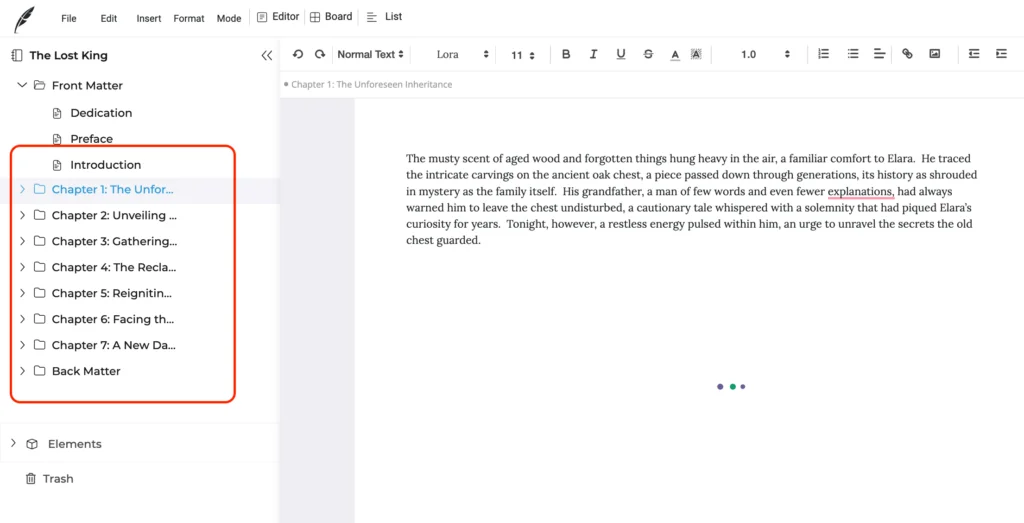This screenshot has width=1024, height=523.
Task: Click the Back Matter folder icon
Action: [39, 371]
